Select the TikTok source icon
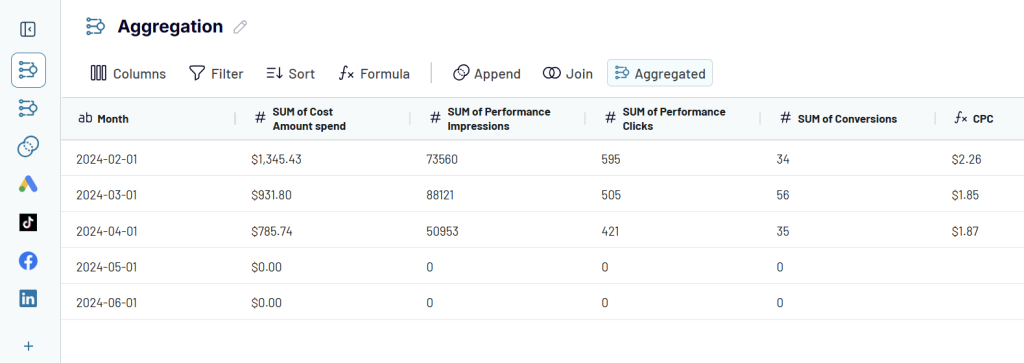1024x363 pixels. click(28, 223)
